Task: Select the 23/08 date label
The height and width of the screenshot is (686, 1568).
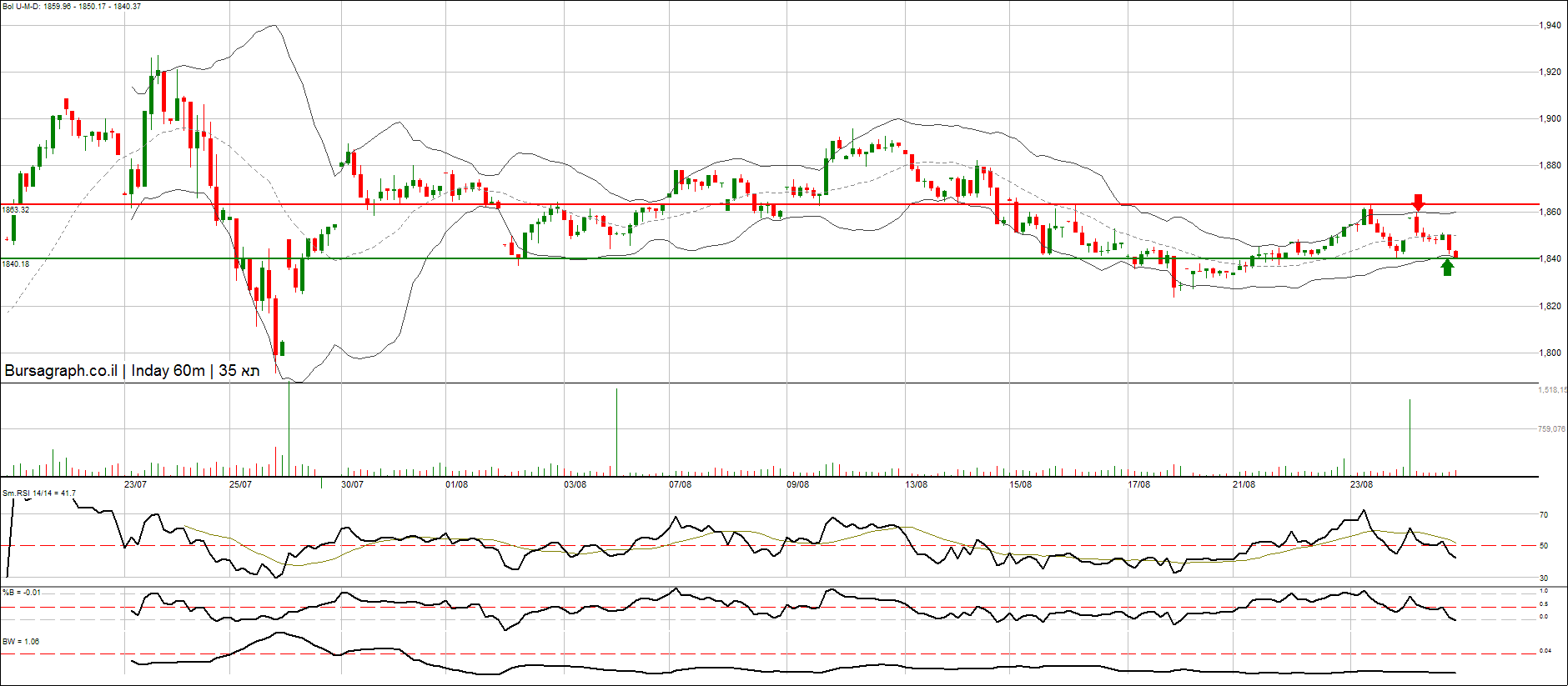Action: (1361, 484)
